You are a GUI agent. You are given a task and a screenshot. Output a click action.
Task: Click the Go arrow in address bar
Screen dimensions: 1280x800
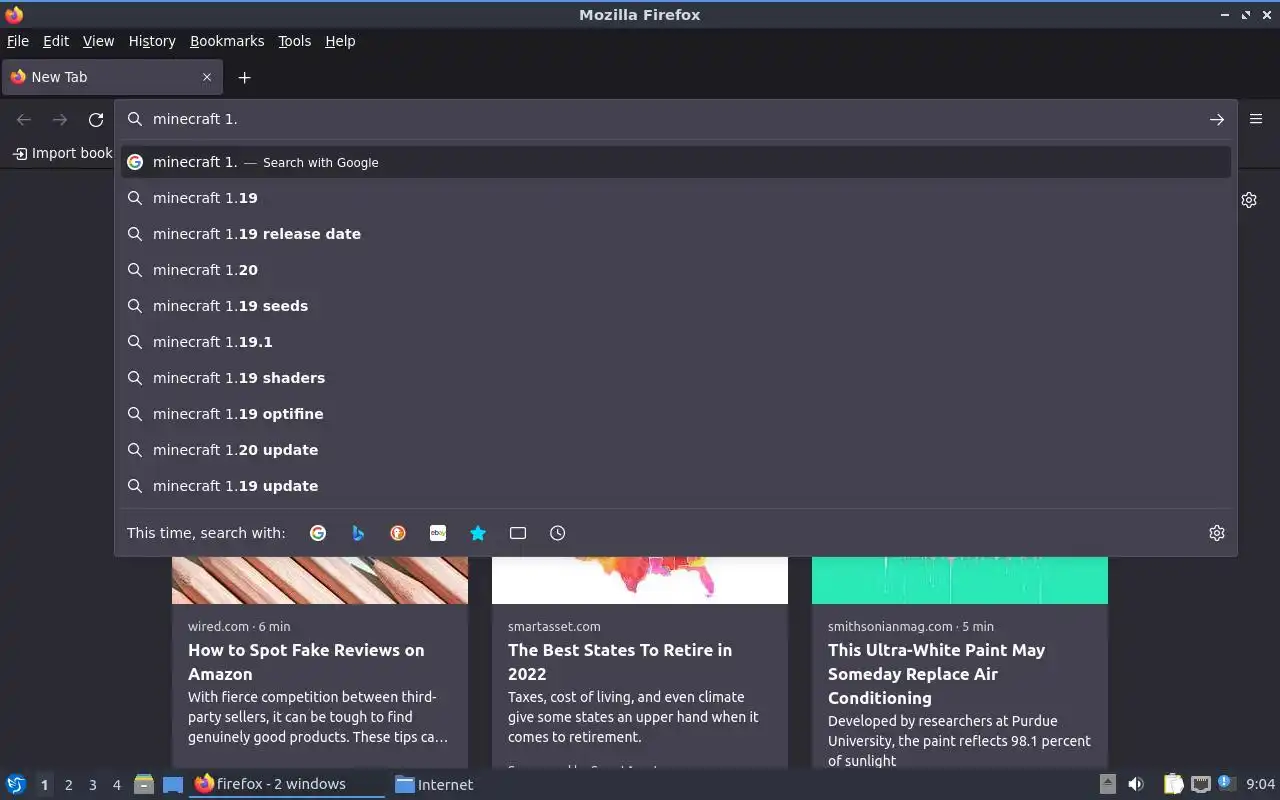tap(1216, 119)
